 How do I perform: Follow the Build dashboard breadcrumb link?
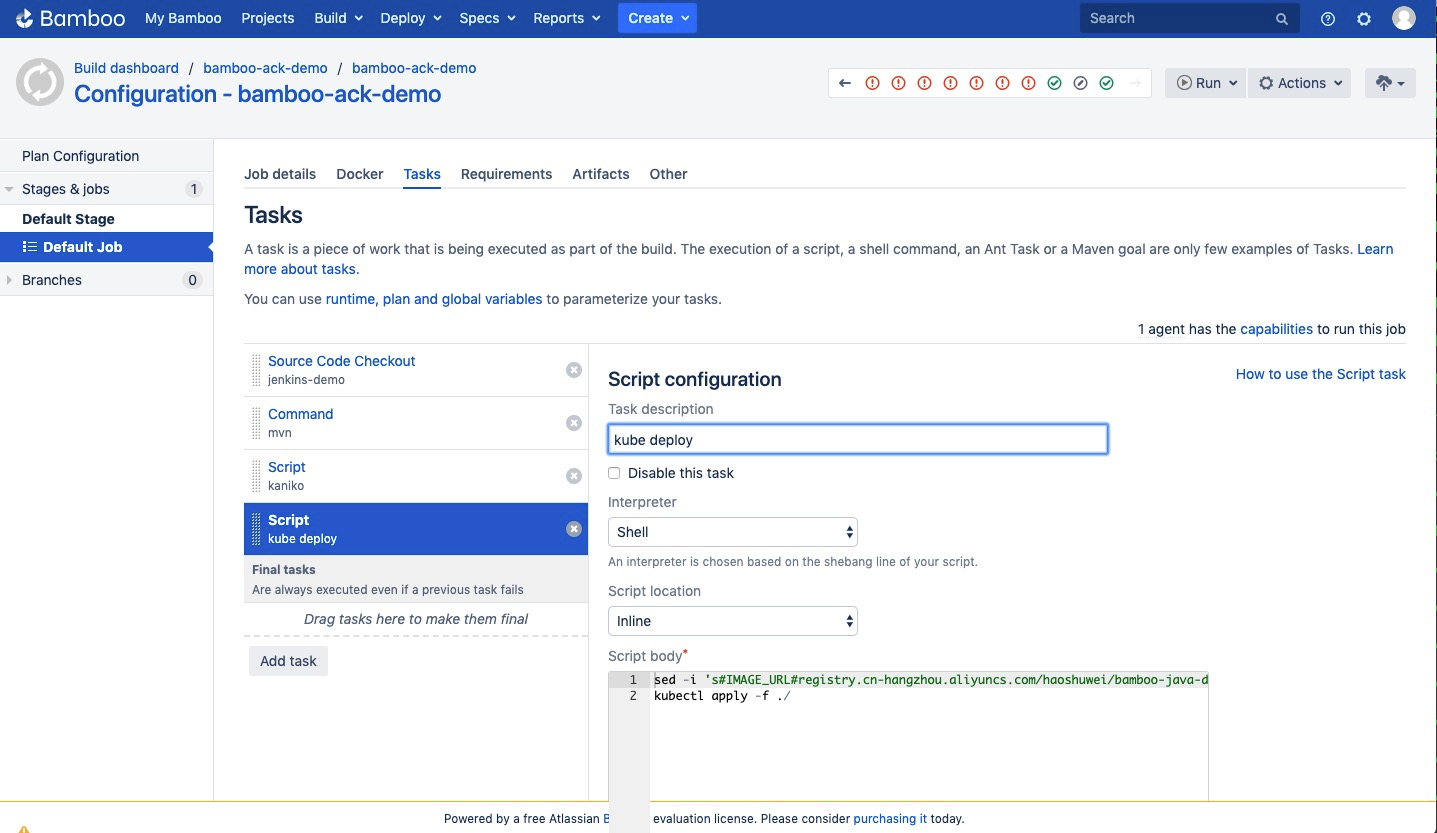[126, 68]
